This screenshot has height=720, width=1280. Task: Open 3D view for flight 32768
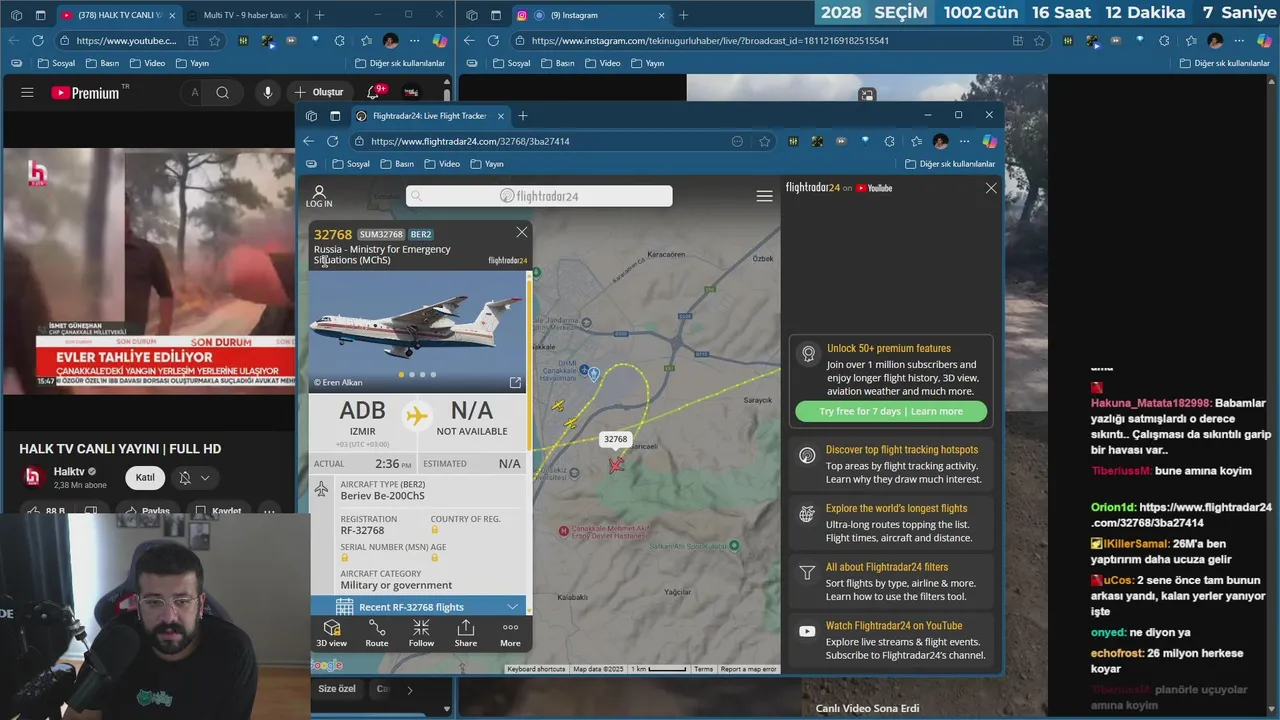(332, 633)
